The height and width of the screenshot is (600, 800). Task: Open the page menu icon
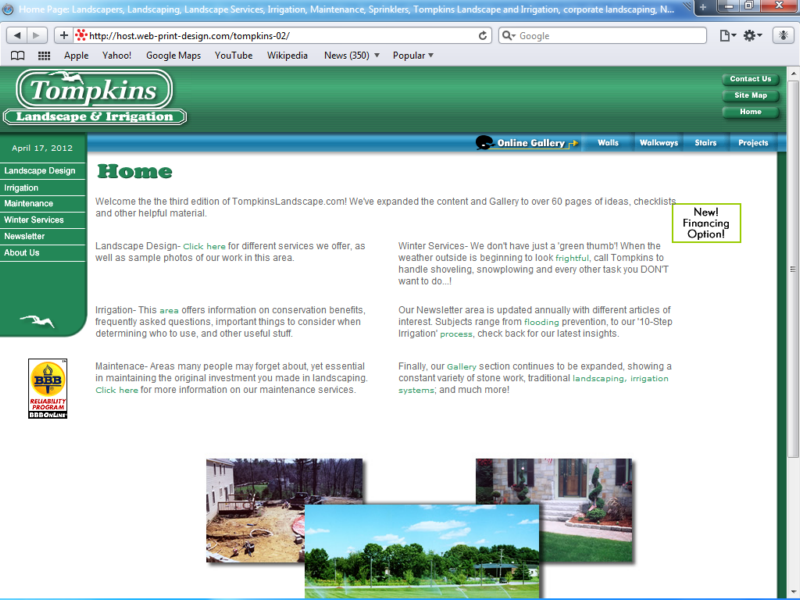(727, 36)
